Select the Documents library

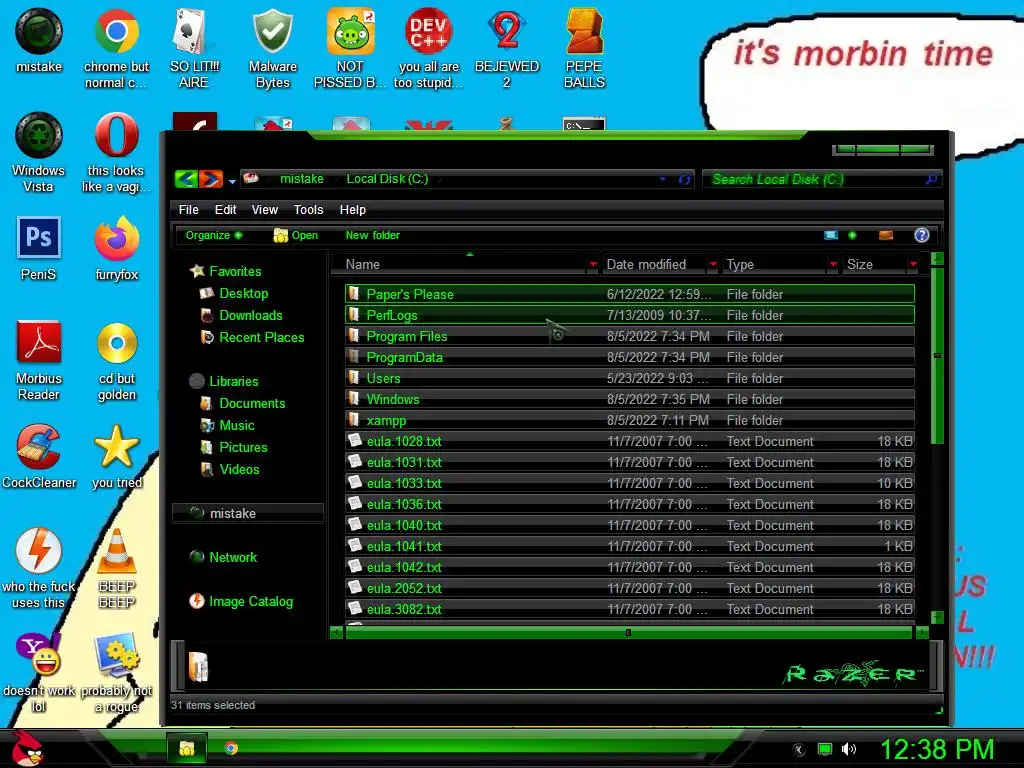[x=251, y=404]
